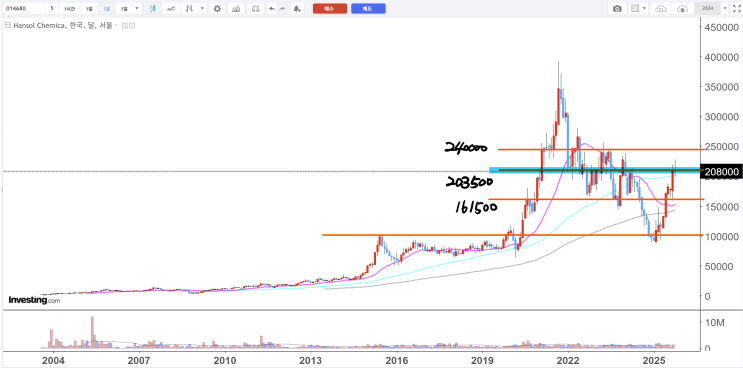Undo the last chart action

(271, 9)
